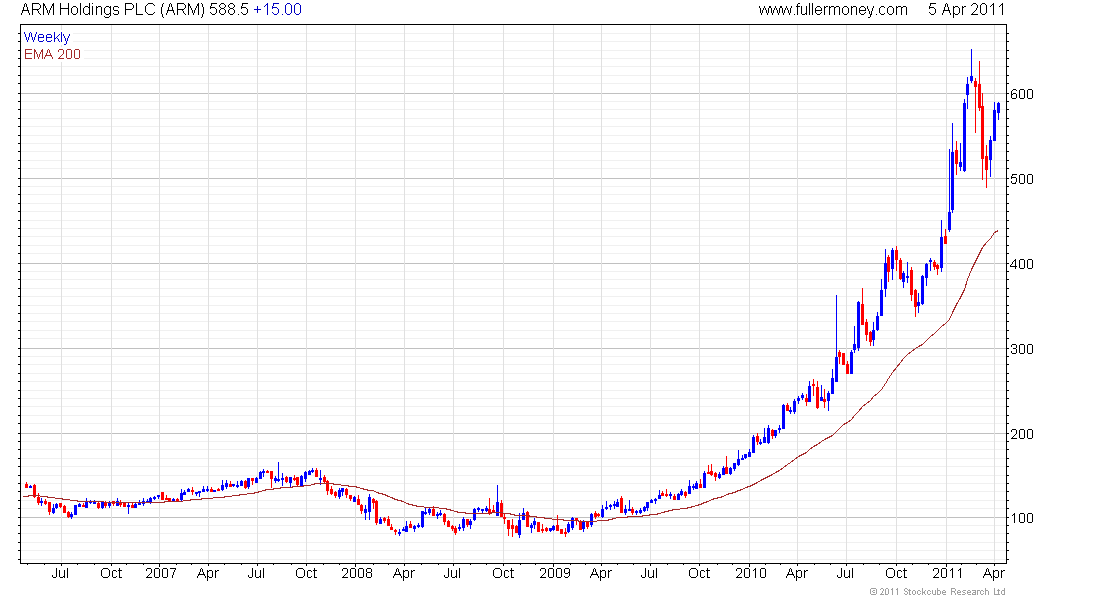The image size is (1100, 600).
Task: Click the 400 price axis label
Action: pos(1021,265)
